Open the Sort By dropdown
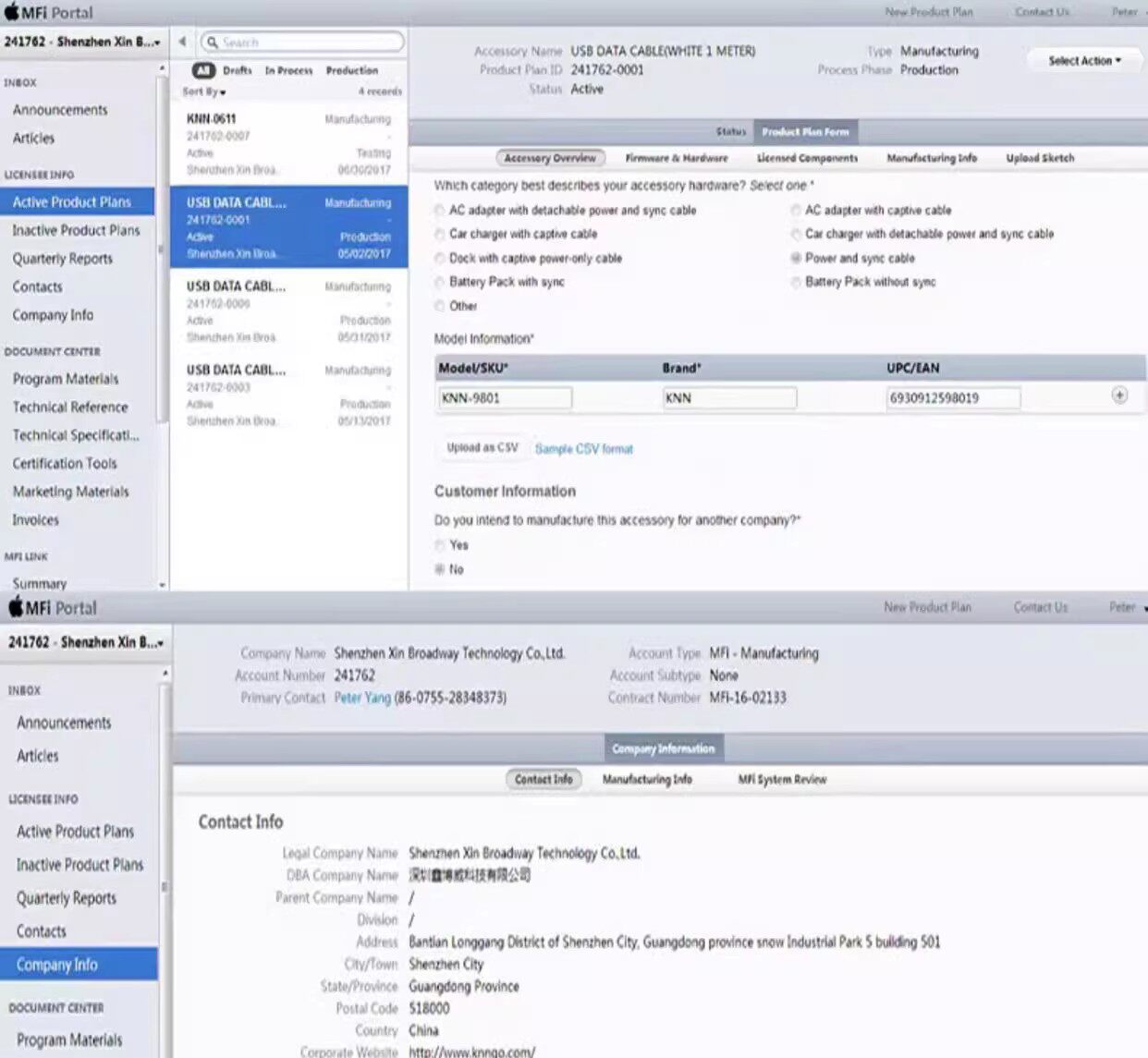1148x1058 pixels. click(204, 91)
